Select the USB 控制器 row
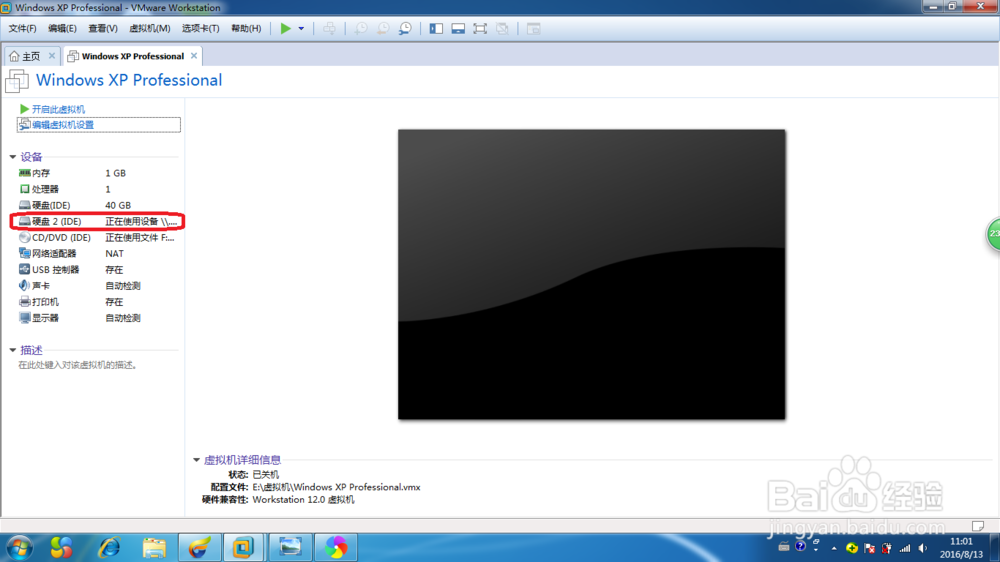The height and width of the screenshot is (562, 1000). coord(97,270)
